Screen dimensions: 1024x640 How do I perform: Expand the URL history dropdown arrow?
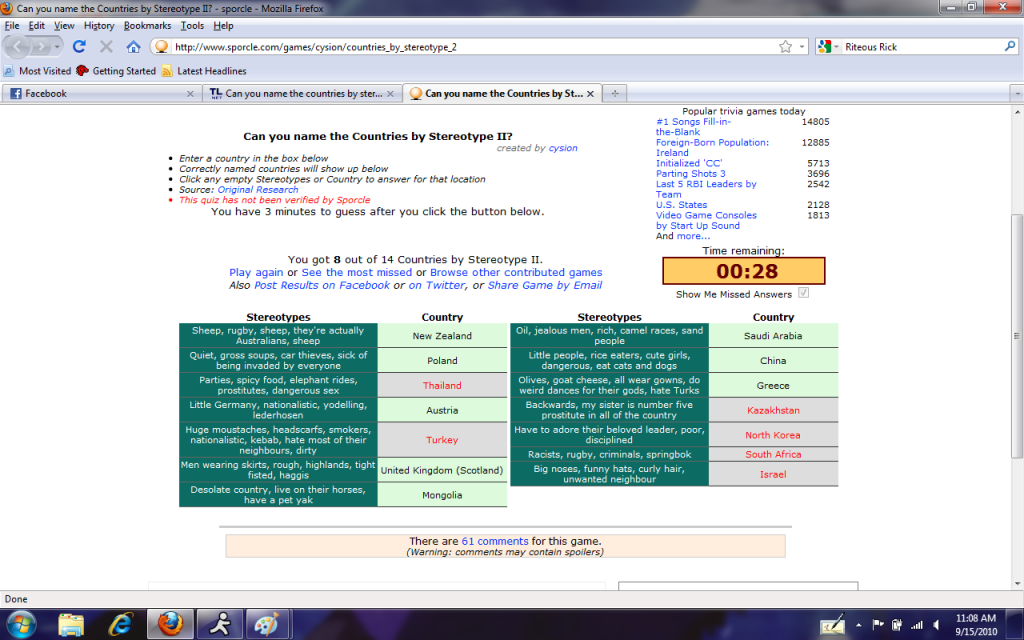(x=801, y=47)
